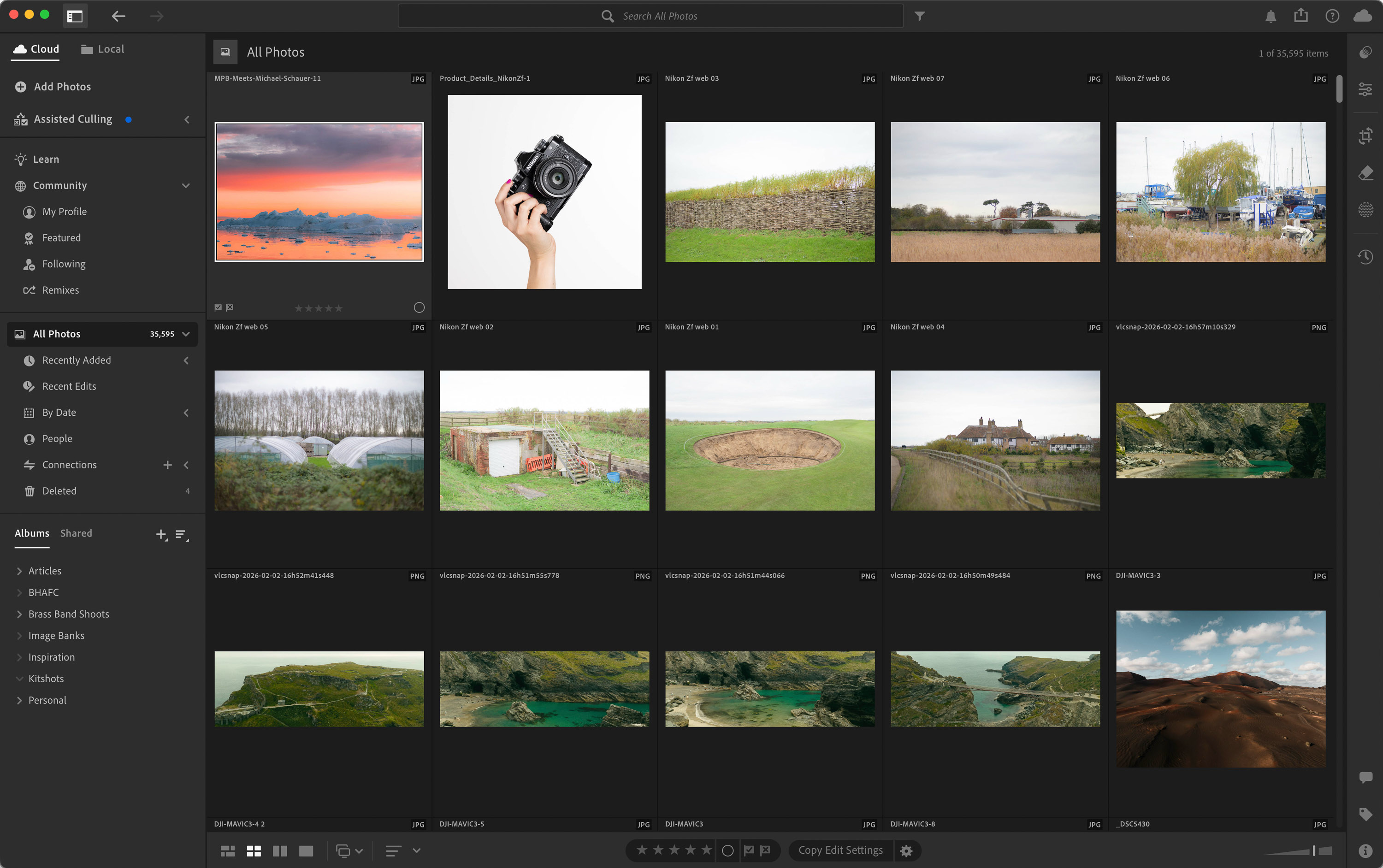Toggle the left sidebar panel icon

pyautogui.click(x=75, y=16)
